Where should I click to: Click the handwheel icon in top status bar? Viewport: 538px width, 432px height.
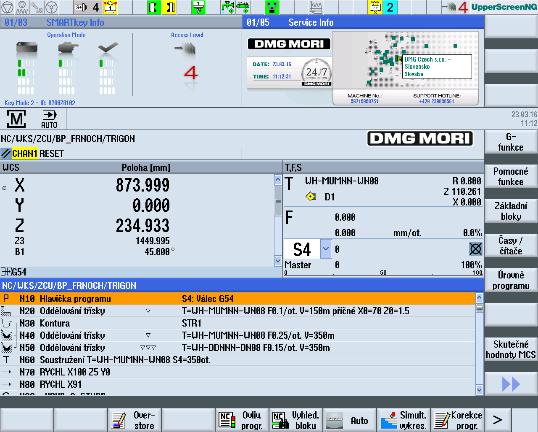click(51, 7)
